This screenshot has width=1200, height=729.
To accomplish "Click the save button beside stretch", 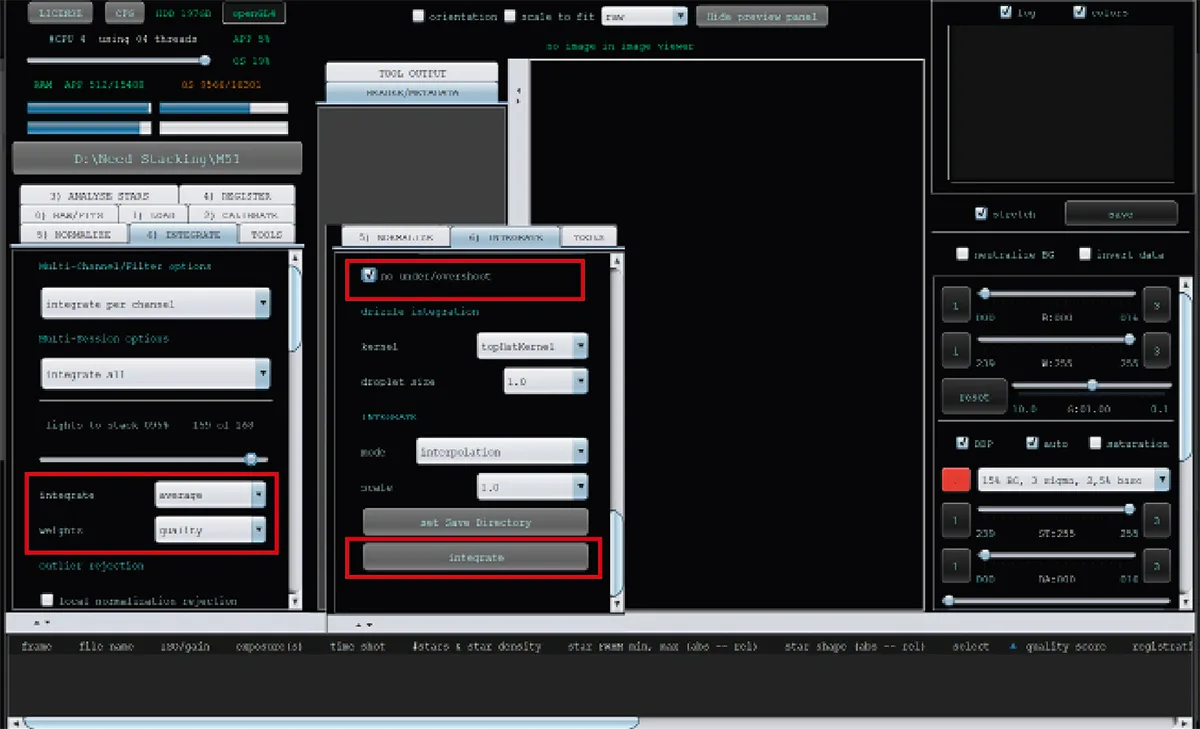I will click(x=1121, y=214).
